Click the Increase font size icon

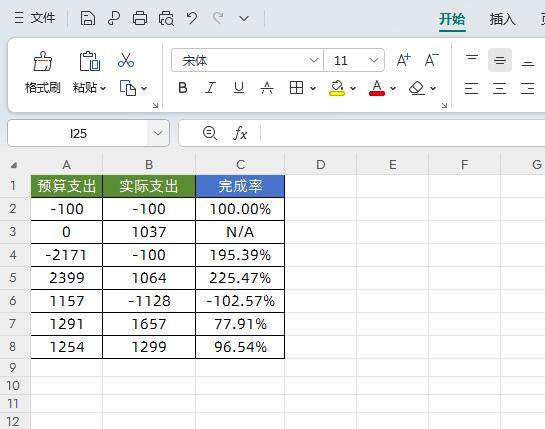(x=404, y=60)
